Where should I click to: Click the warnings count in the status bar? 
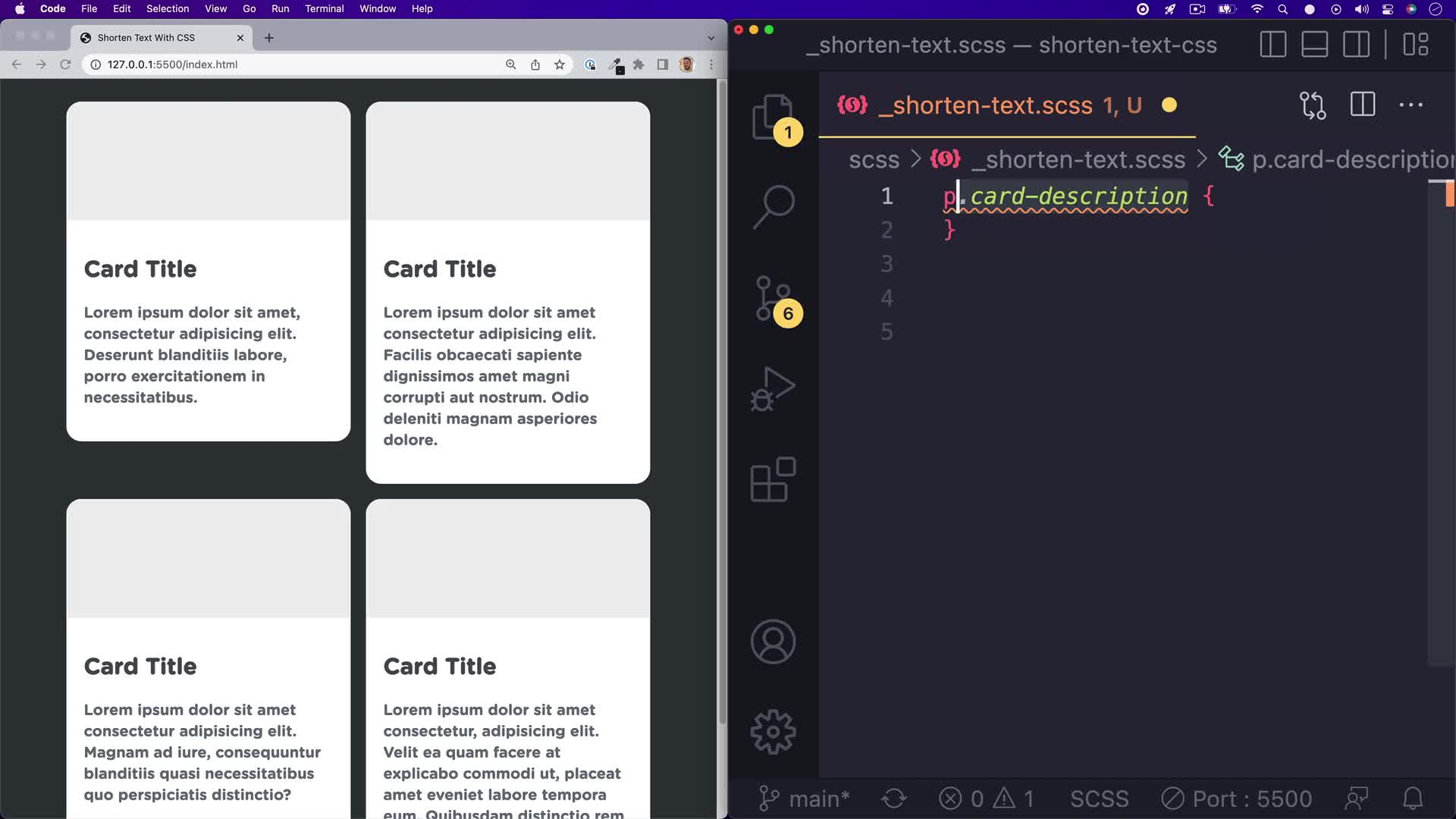[1016, 798]
